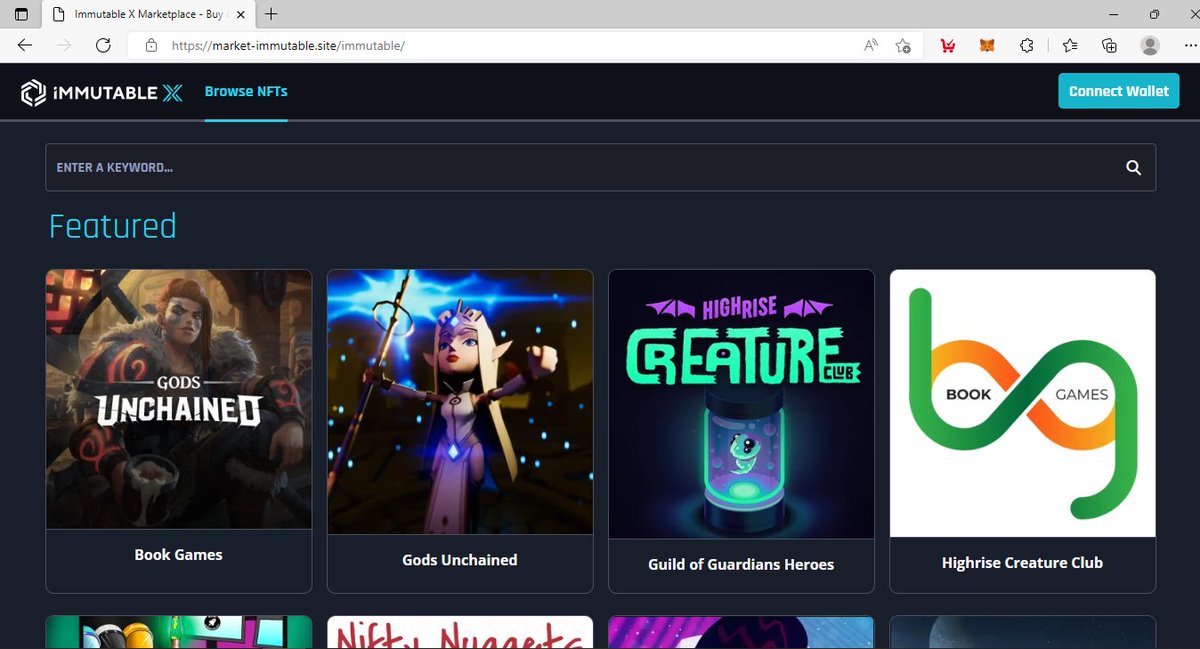Open the Browse NFTs tab
Viewport: 1200px width, 649px height.
tap(246, 91)
